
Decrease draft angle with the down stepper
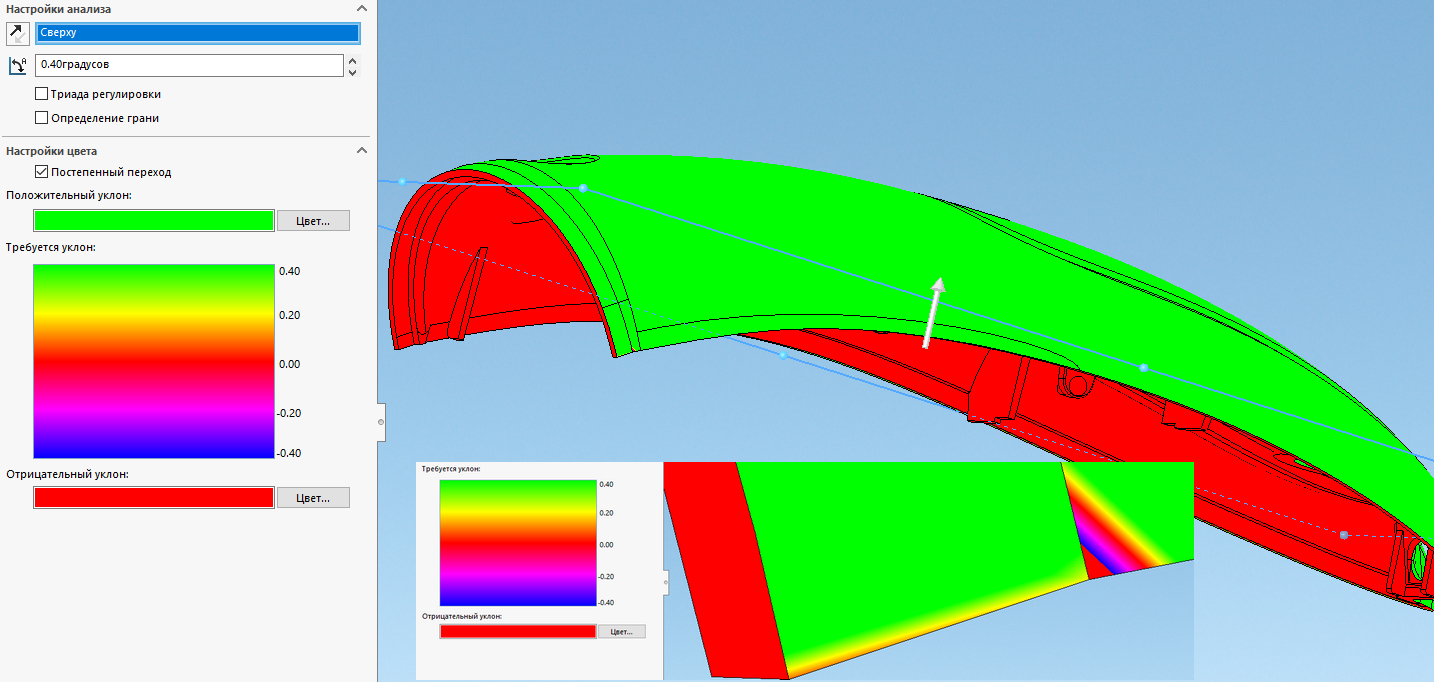pos(352,72)
